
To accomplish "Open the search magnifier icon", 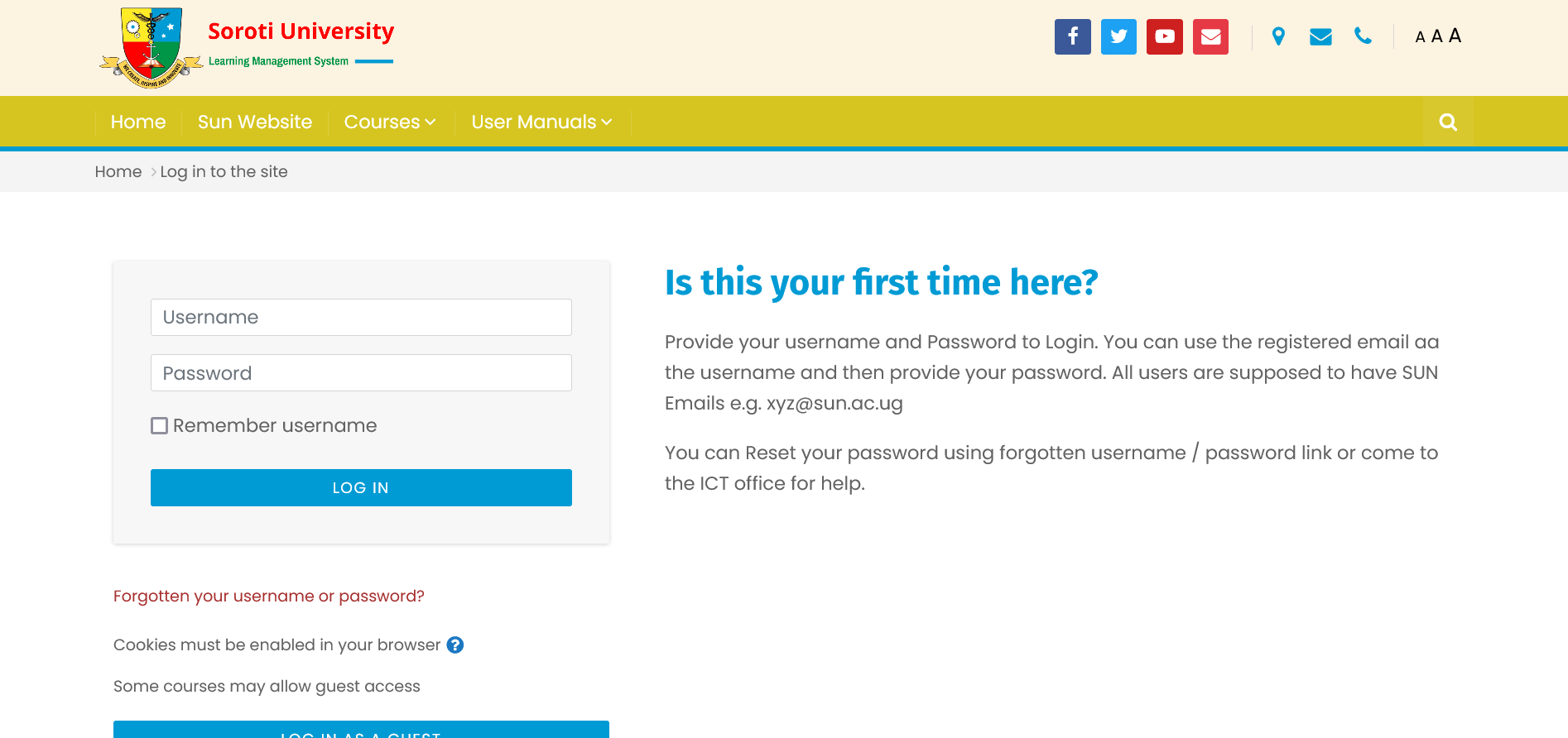I will coord(1448,122).
